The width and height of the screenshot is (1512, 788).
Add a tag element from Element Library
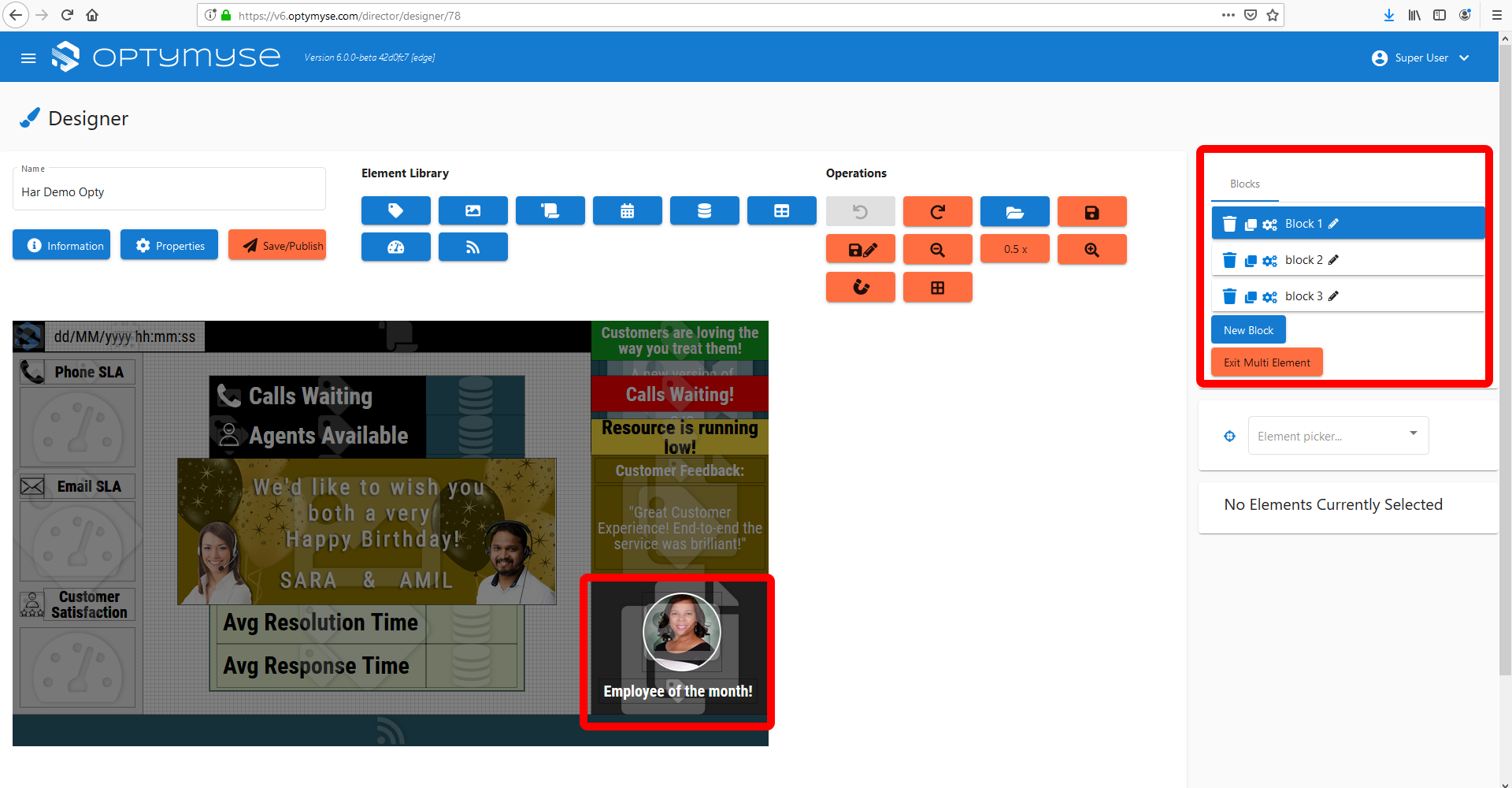click(x=395, y=210)
